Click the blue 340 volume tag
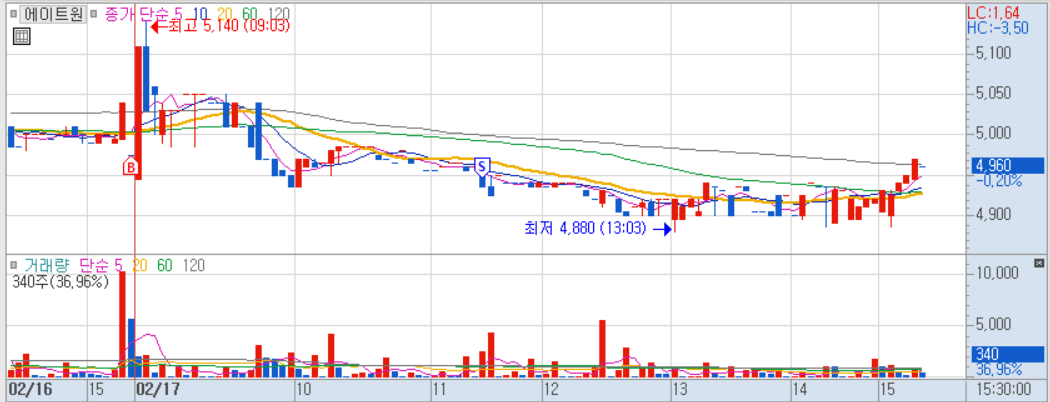 click(x=1008, y=354)
